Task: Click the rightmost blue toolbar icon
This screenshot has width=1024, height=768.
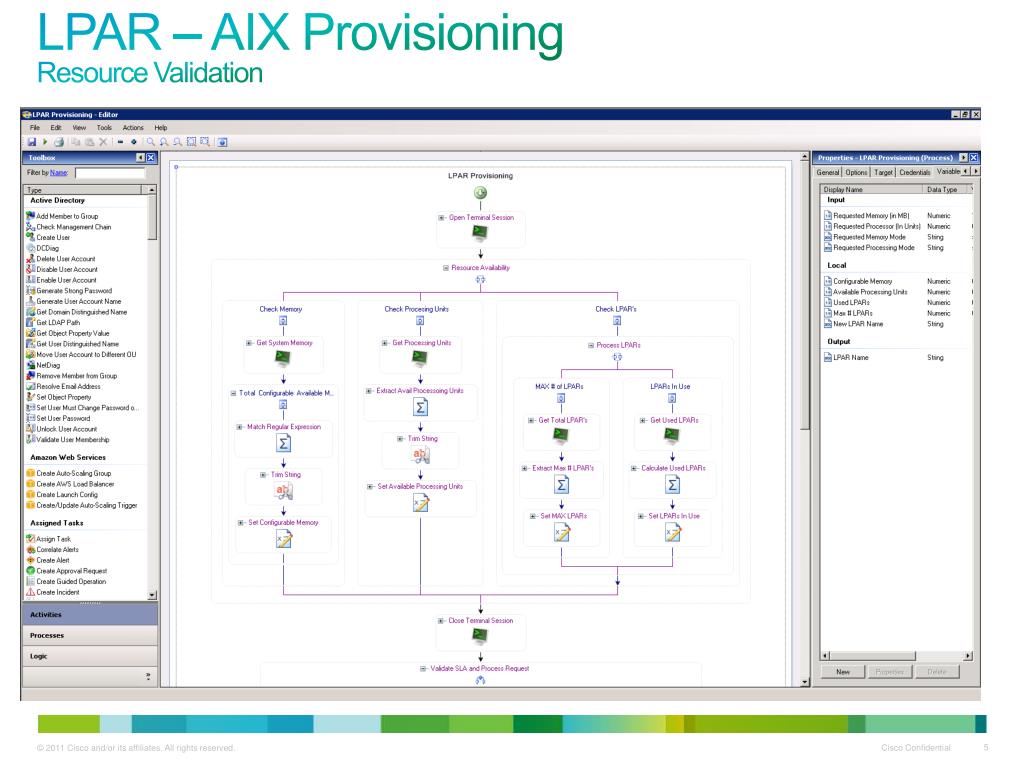Action: [222, 142]
